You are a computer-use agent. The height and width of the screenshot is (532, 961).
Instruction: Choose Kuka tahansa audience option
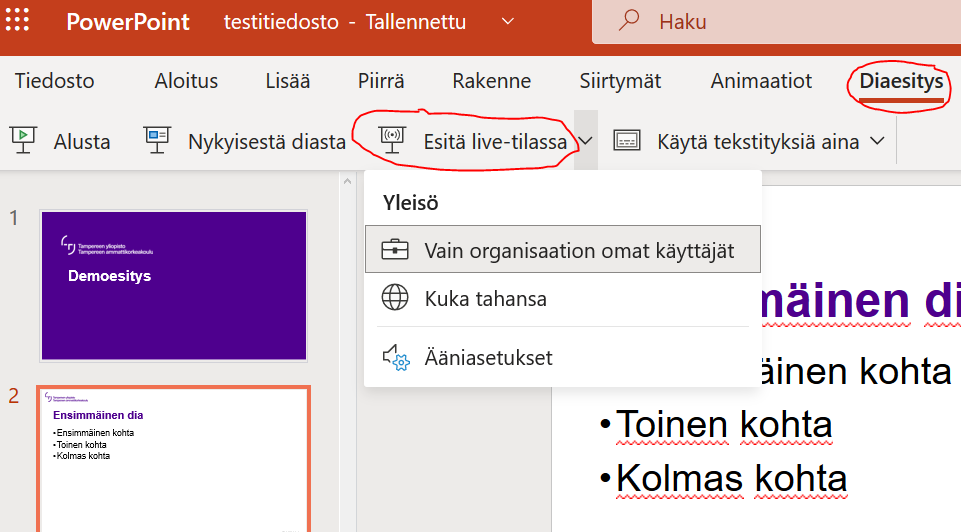pyautogui.click(x=563, y=298)
